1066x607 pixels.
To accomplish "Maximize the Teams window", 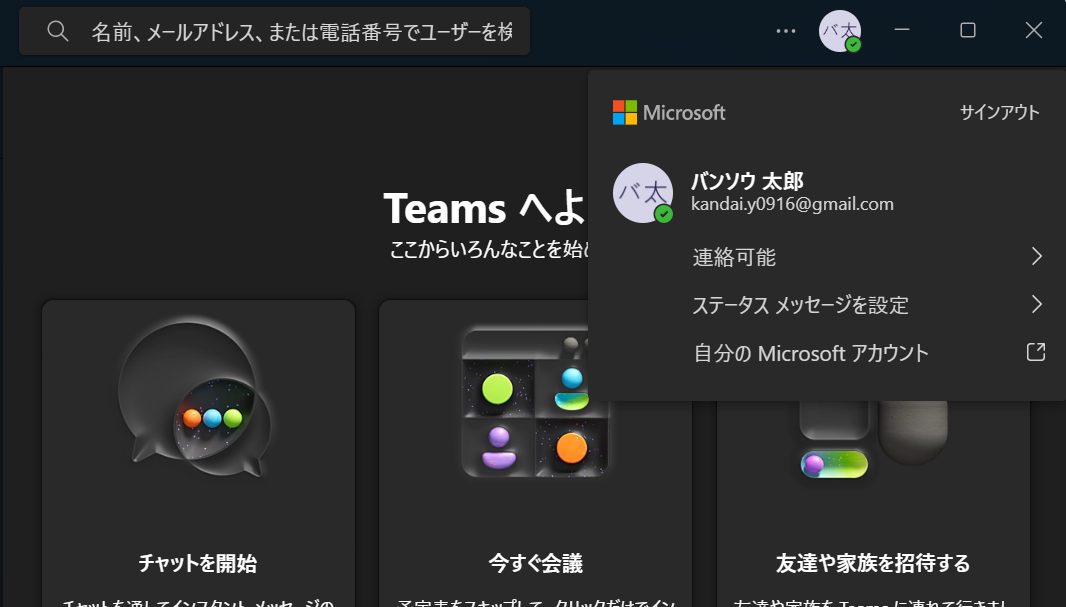I will tap(967, 31).
